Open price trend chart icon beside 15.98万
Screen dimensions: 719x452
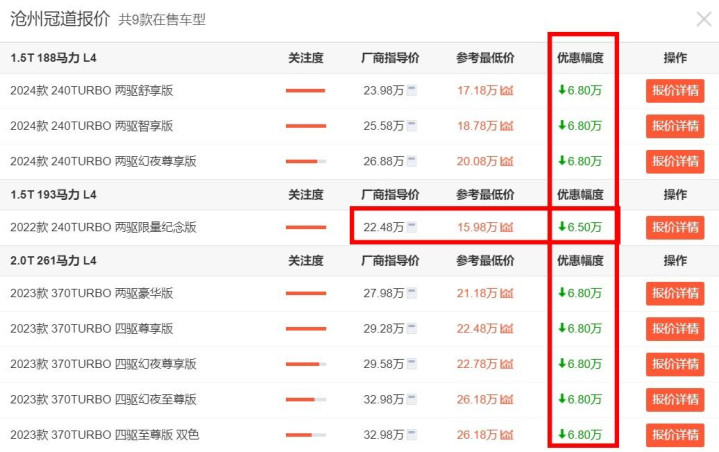[x=507, y=227]
